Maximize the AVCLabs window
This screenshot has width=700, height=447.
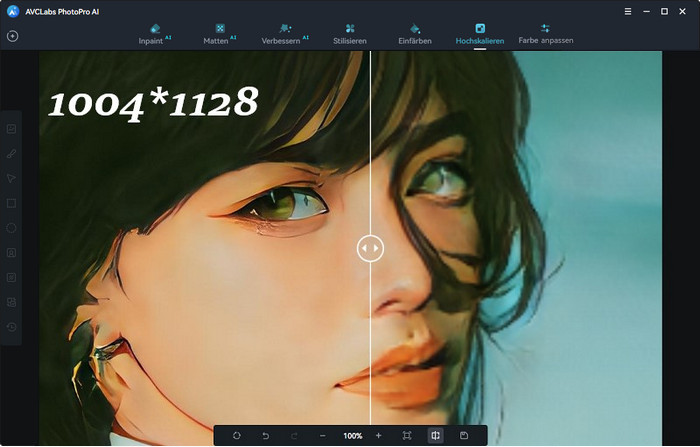(664, 12)
